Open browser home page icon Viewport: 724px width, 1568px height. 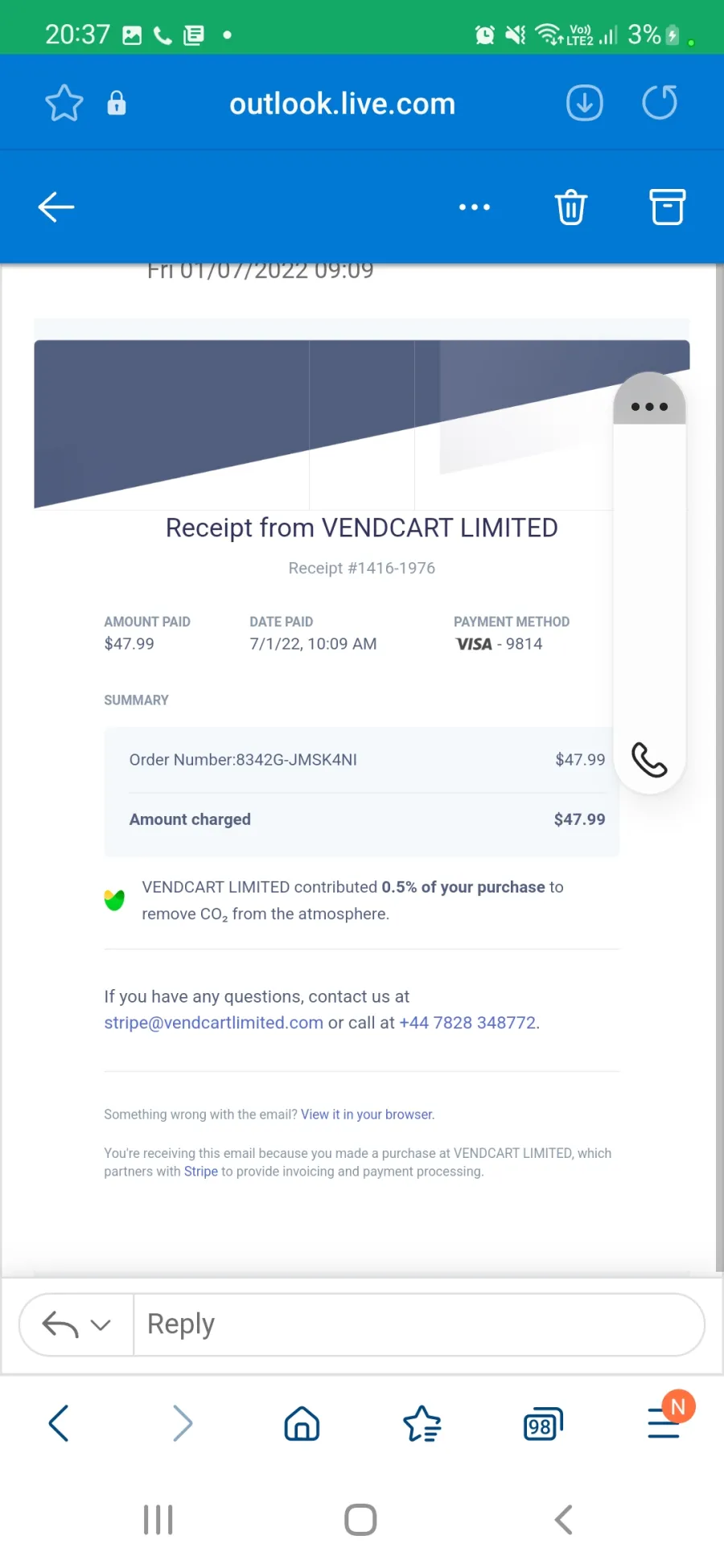tap(302, 1424)
